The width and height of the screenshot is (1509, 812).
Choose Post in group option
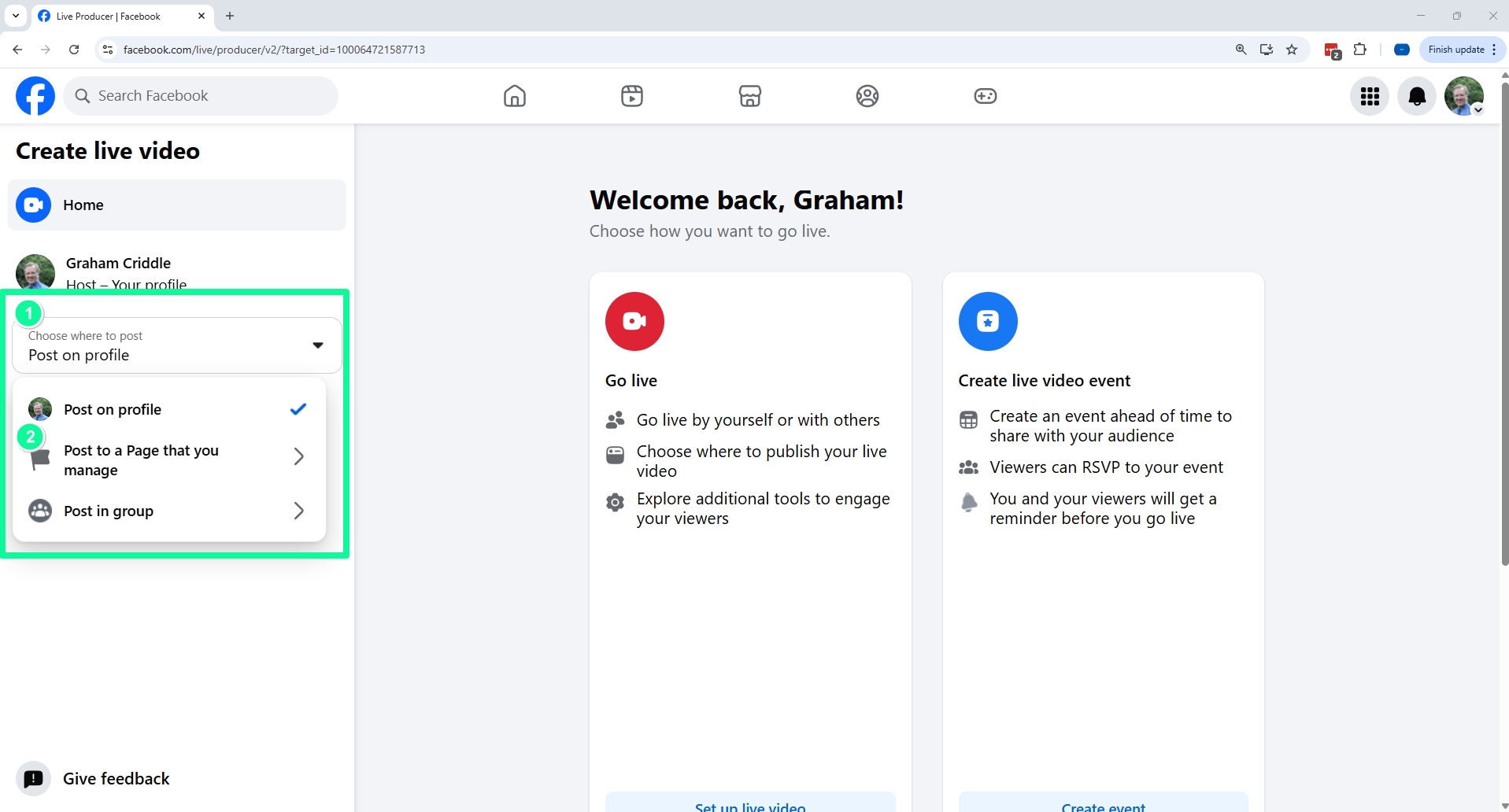pos(169,511)
